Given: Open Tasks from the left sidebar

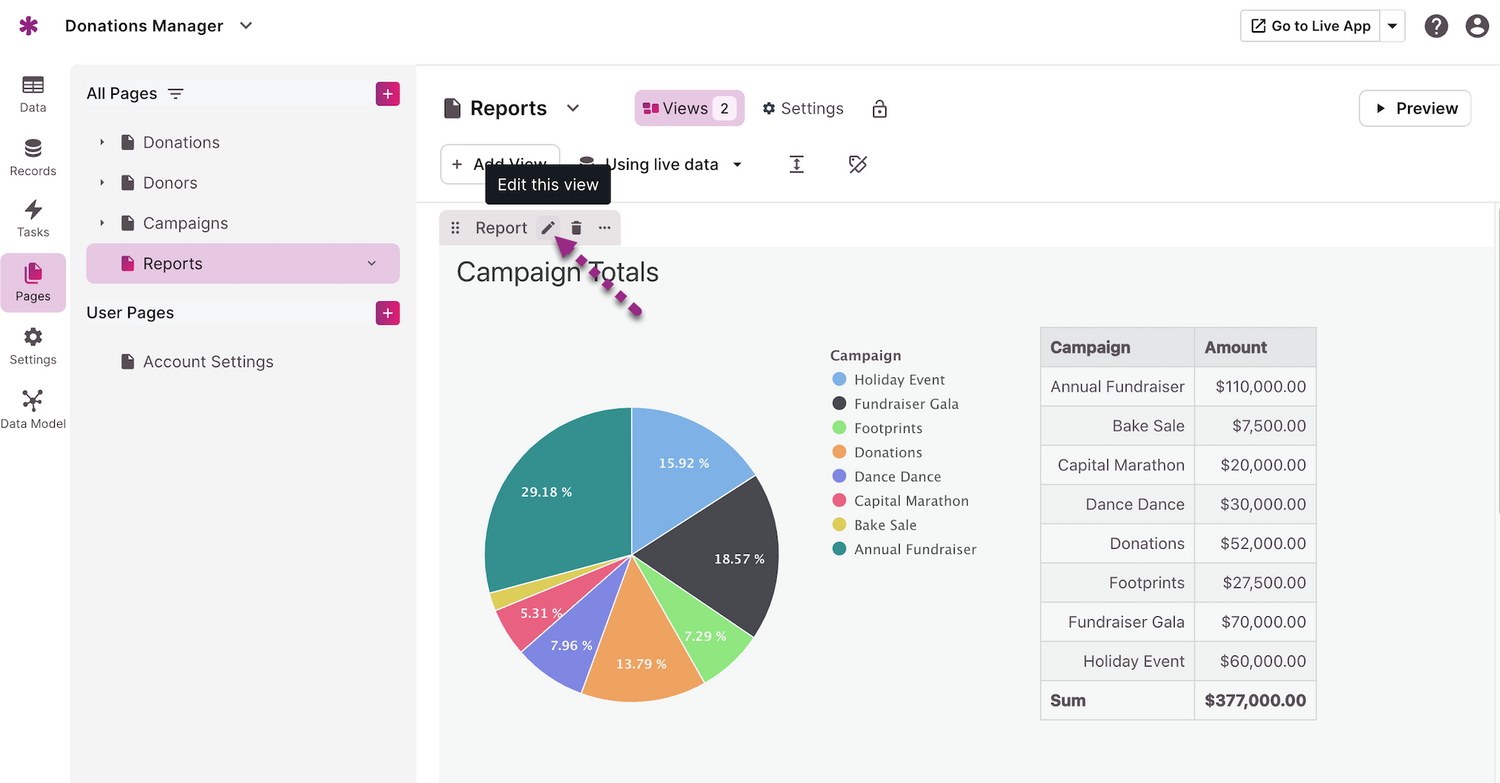Looking at the screenshot, I should pyautogui.click(x=33, y=218).
